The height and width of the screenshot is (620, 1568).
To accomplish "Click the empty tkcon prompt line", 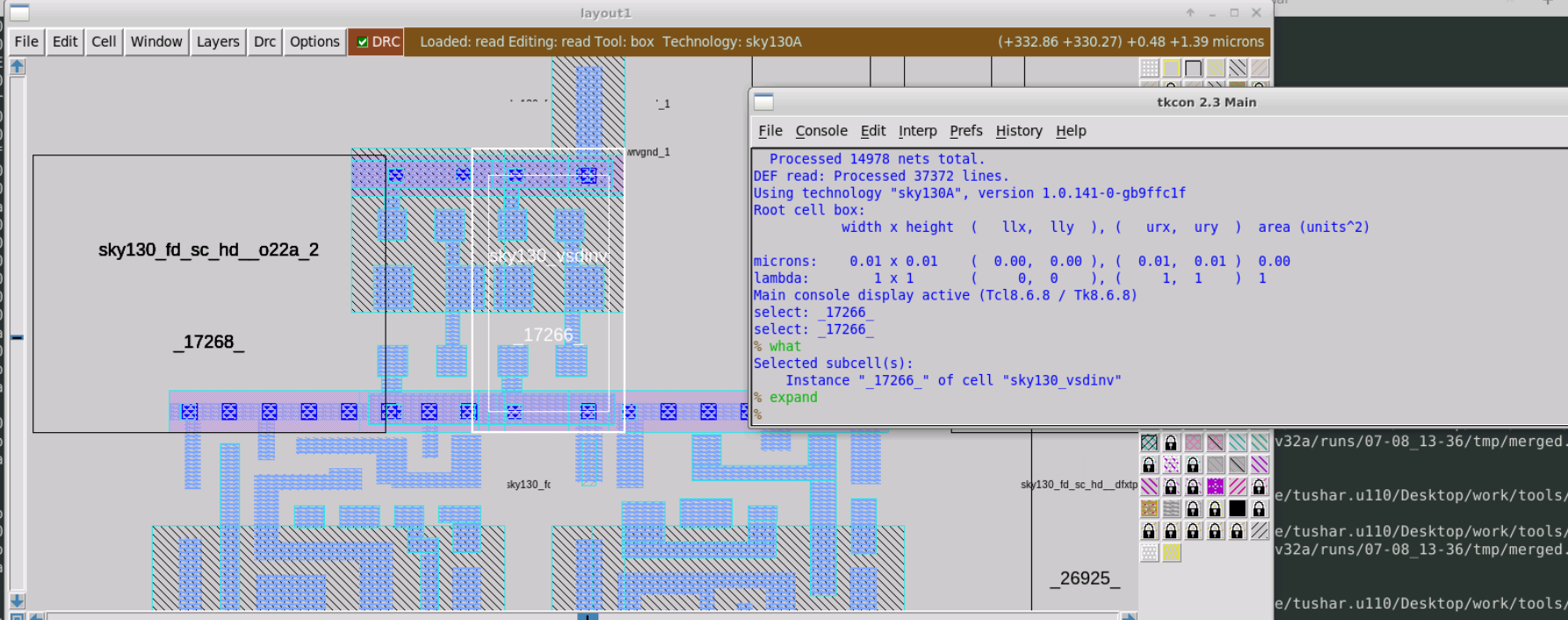I will pos(757,415).
